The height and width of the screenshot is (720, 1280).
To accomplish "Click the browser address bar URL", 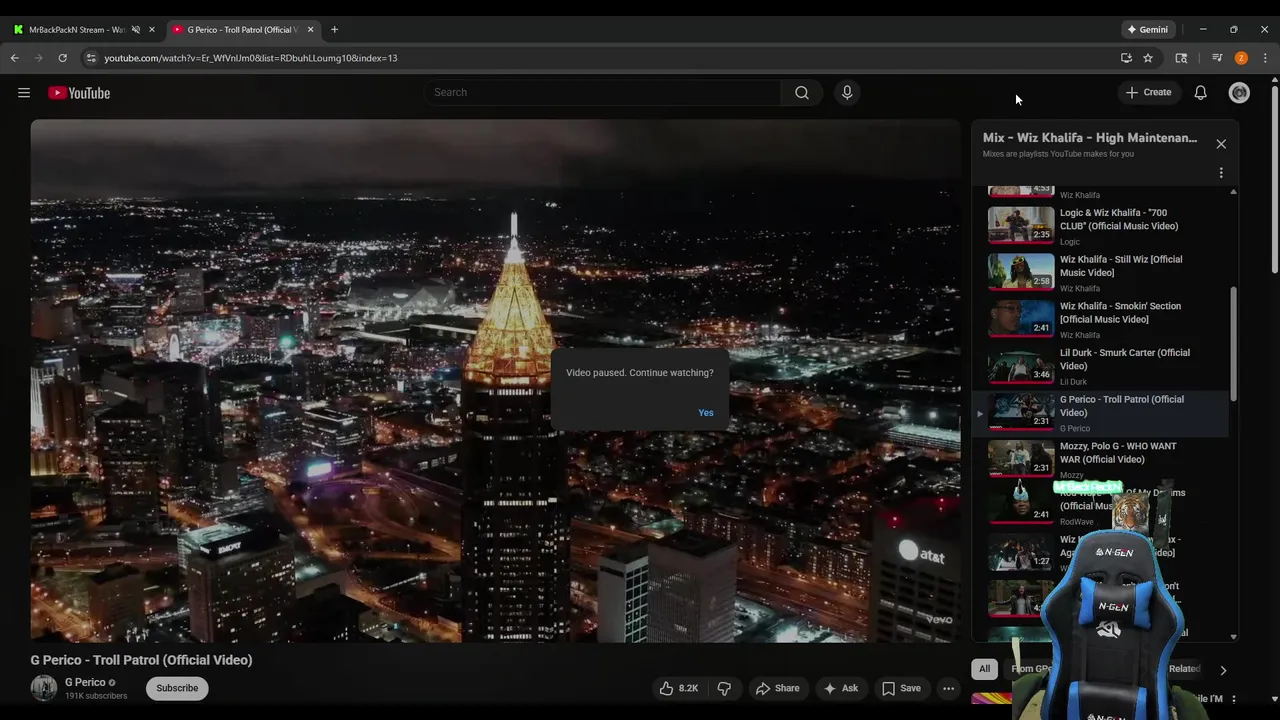I will pos(251,58).
